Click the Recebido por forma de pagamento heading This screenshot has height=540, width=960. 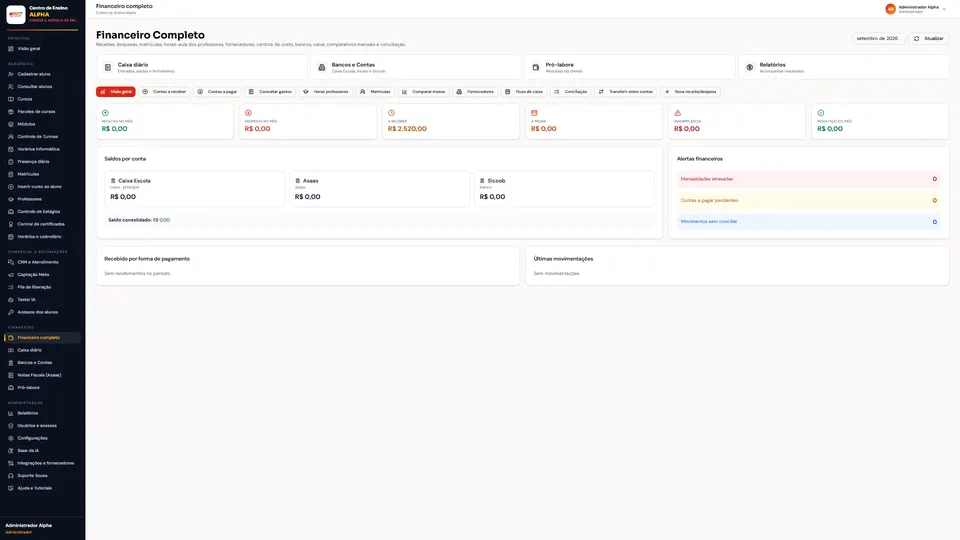pyautogui.click(x=147, y=259)
